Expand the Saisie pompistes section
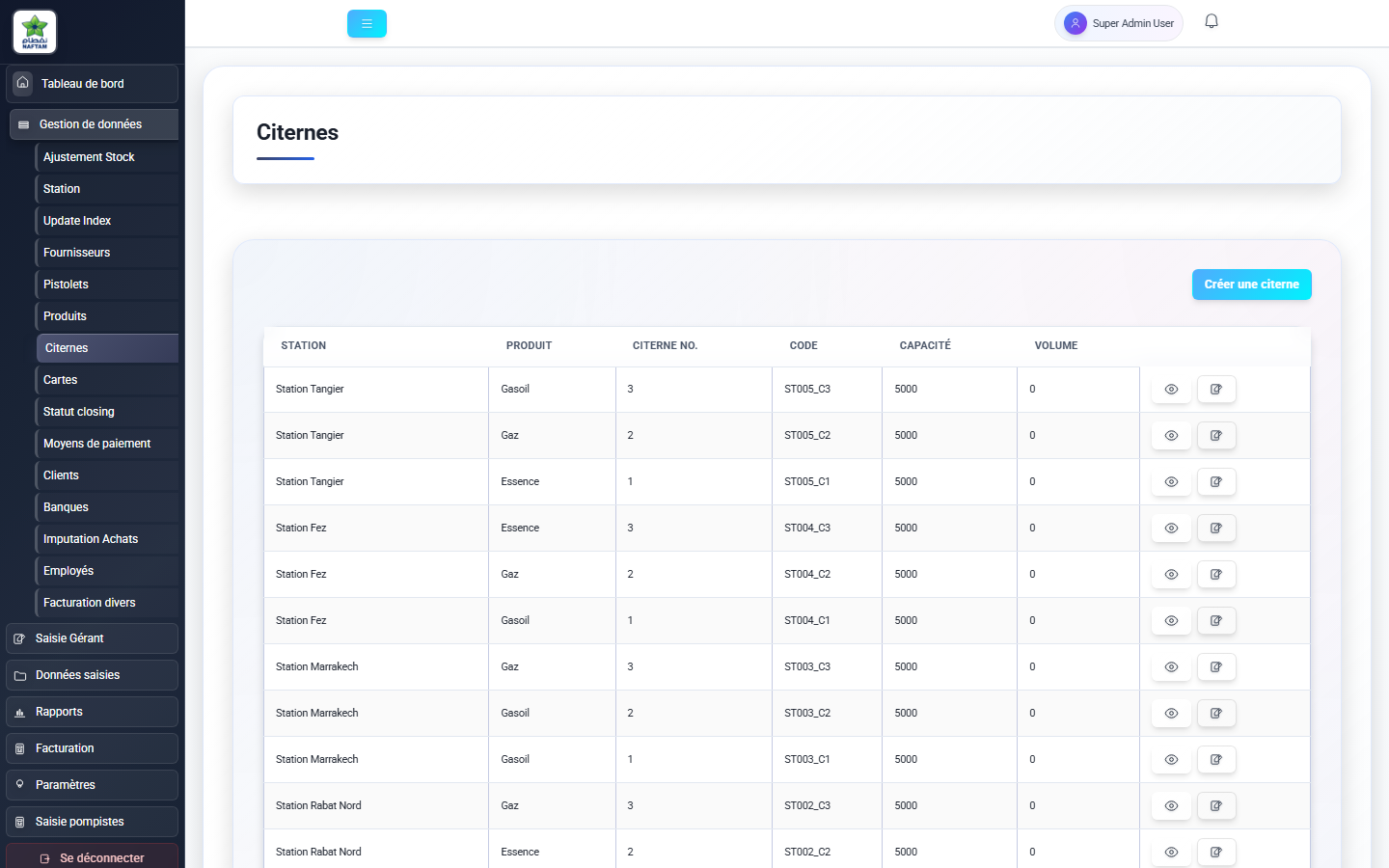This screenshot has width=1389, height=868. coord(92,822)
